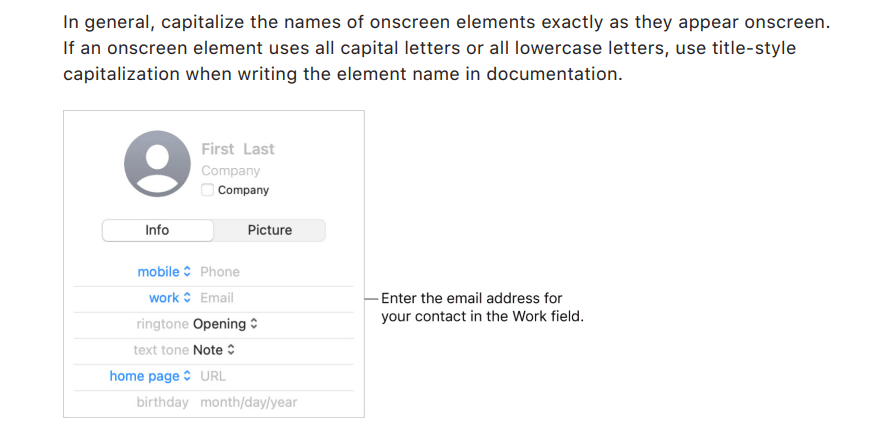The height and width of the screenshot is (434, 884).
Task: Open the Picture tab
Action: (270, 230)
